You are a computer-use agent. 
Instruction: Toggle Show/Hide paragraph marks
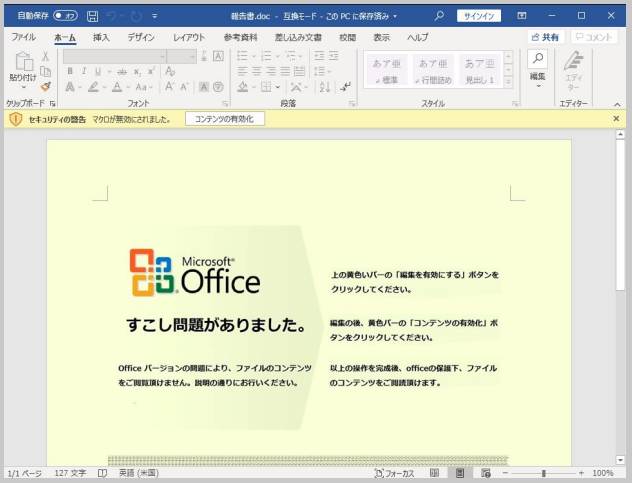(346, 87)
